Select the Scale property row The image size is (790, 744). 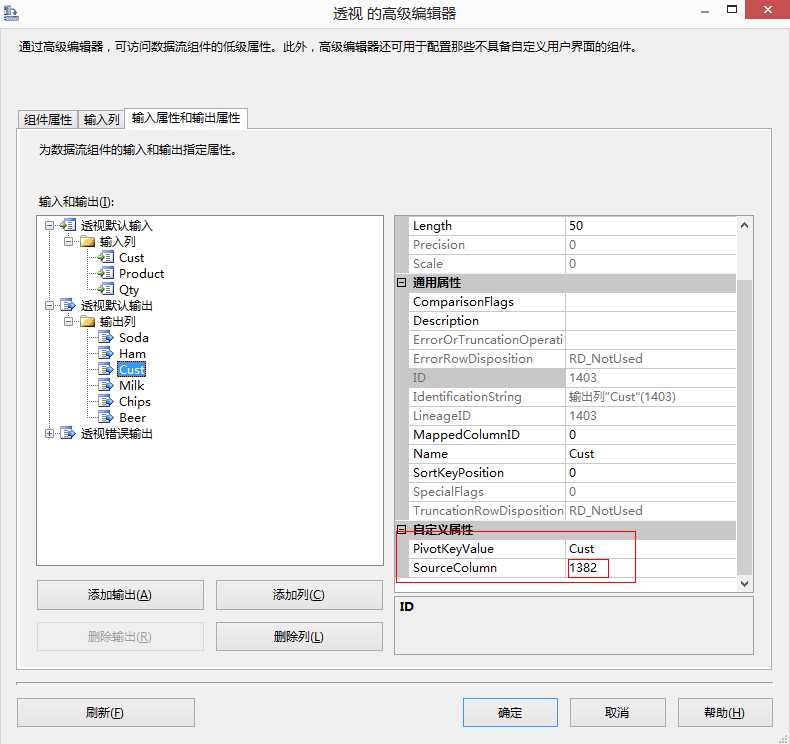(572, 263)
